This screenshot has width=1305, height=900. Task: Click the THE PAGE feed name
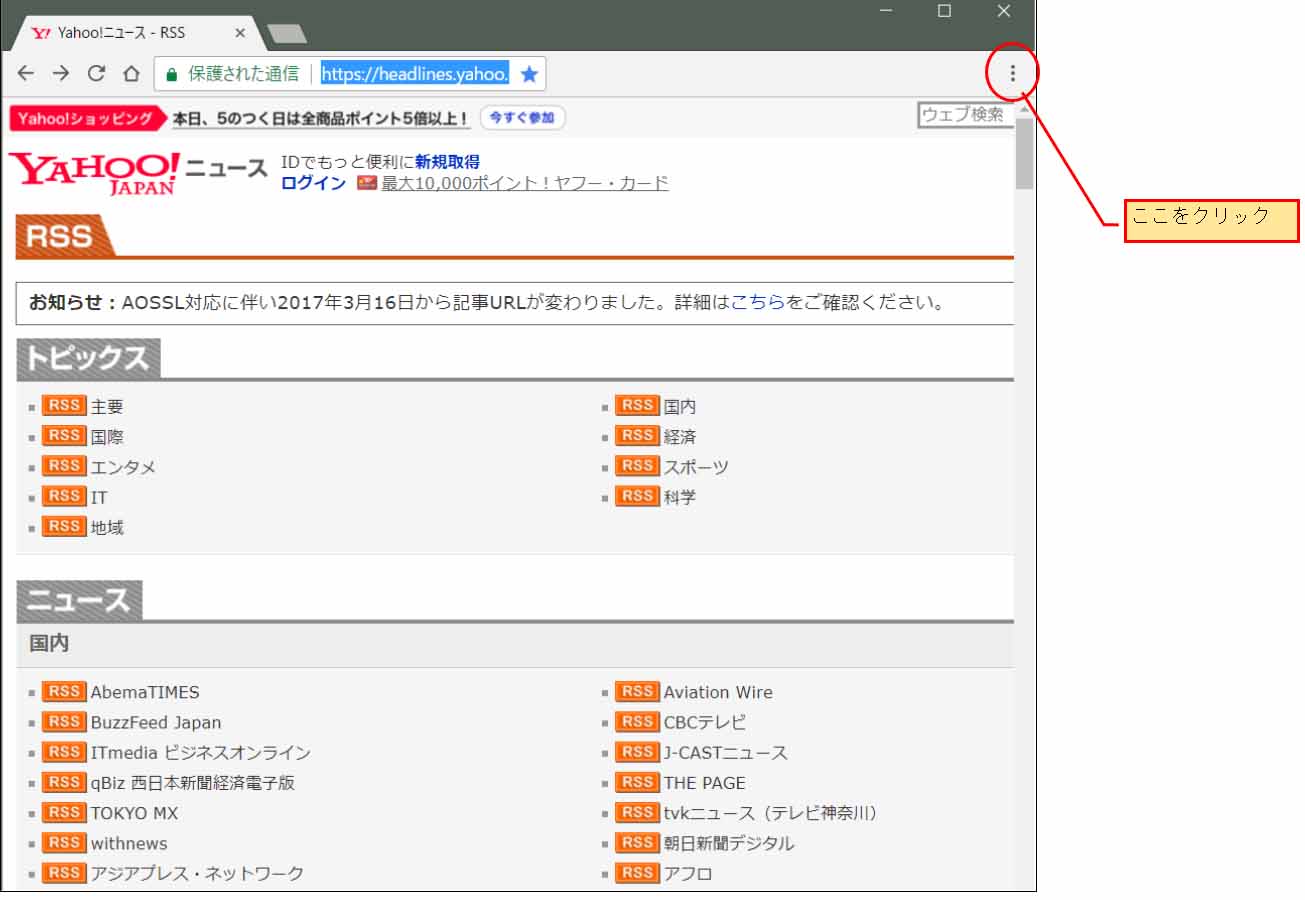[705, 783]
